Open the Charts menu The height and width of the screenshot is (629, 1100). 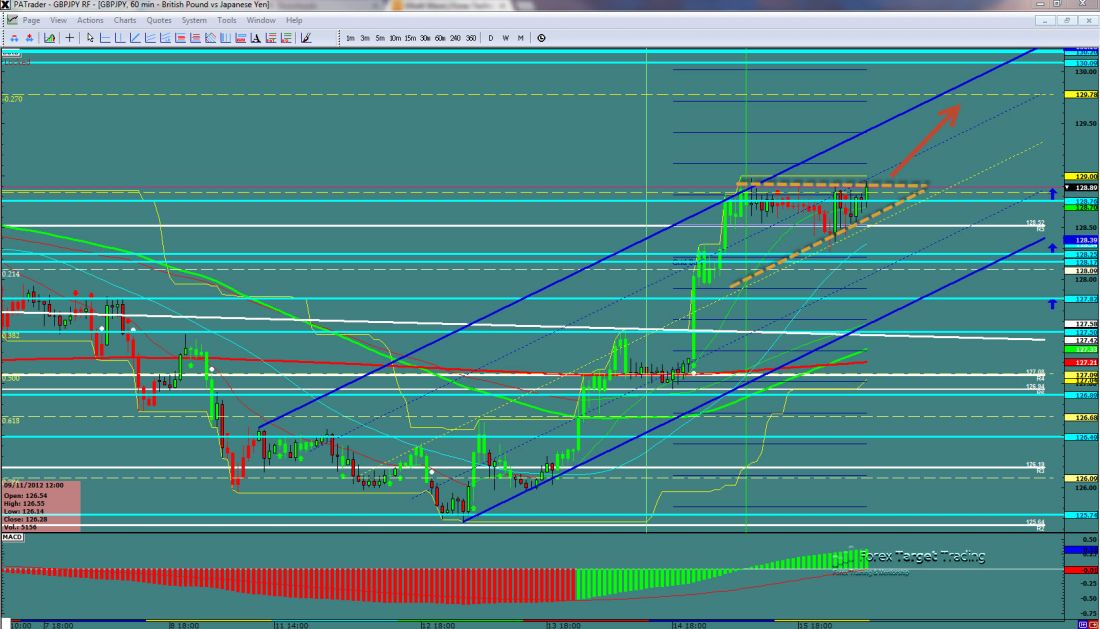point(125,20)
